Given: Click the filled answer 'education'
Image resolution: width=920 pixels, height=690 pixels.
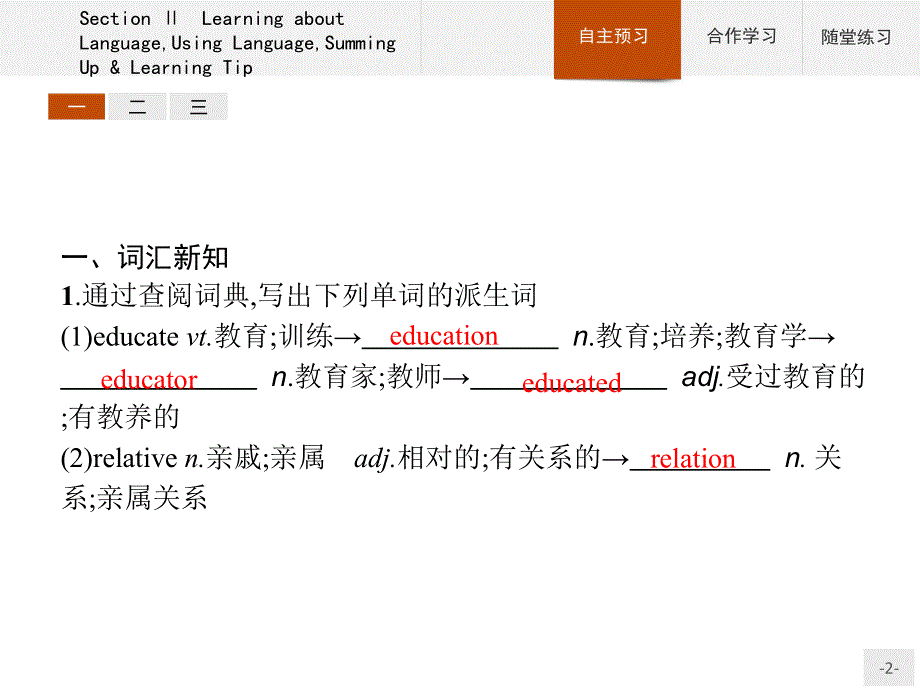Looking at the screenshot, I should (x=444, y=337).
